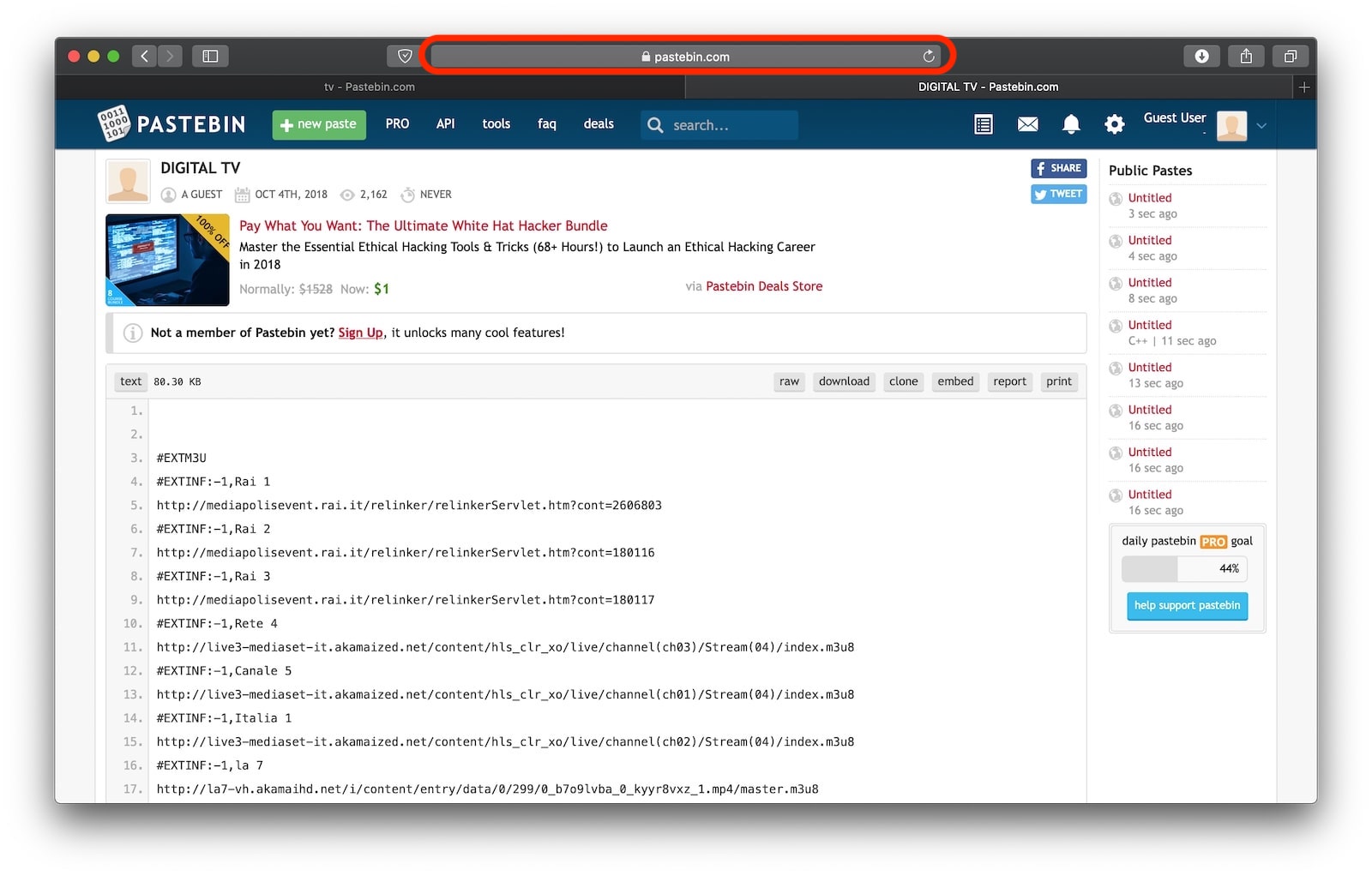Image resolution: width=1372 pixels, height=876 pixels.
Task: Click the Pastebin logo
Action: (x=171, y=124)
